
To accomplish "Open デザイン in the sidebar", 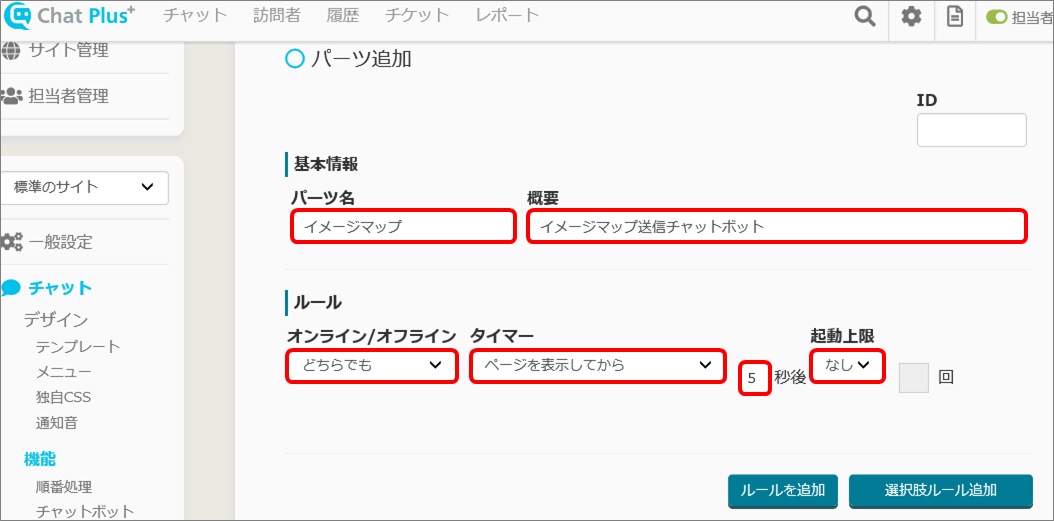I will 56,320.
